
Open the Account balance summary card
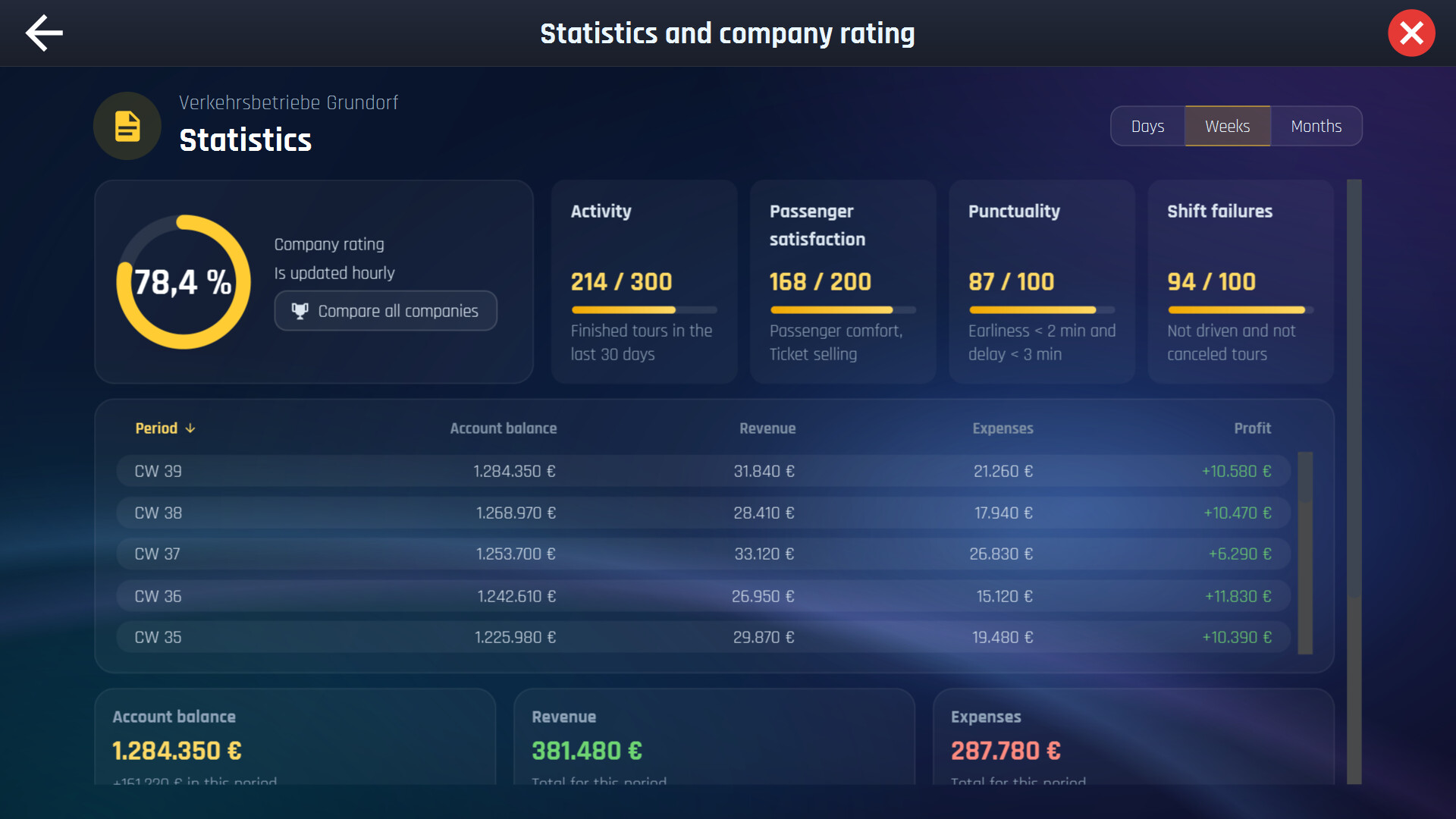[x=295, y=737]
